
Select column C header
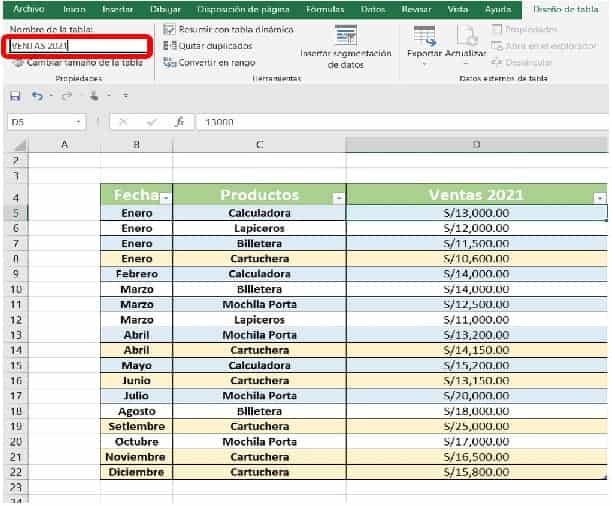[x=259, y=145]
